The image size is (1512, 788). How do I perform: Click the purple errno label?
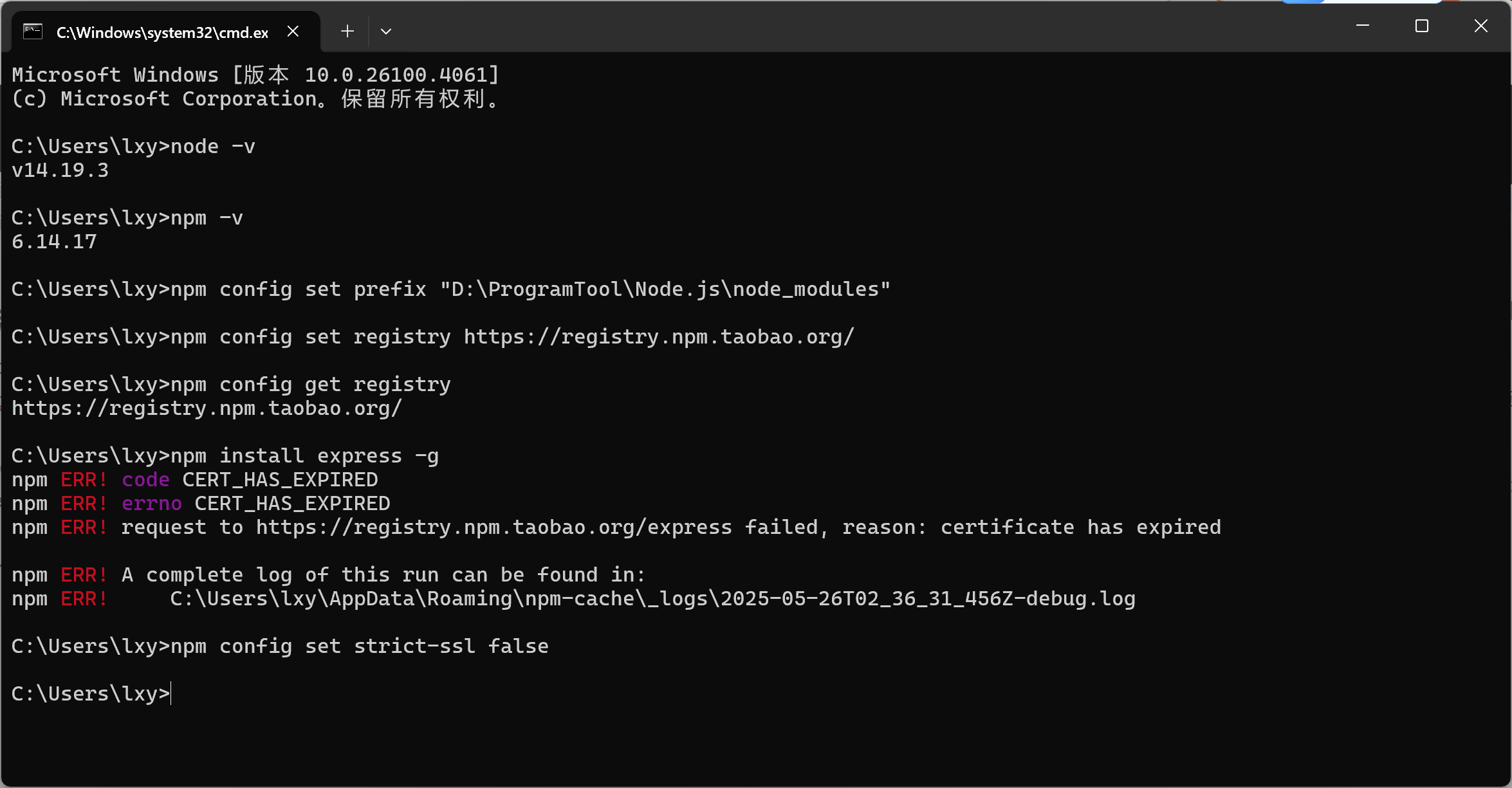point(152,504)
